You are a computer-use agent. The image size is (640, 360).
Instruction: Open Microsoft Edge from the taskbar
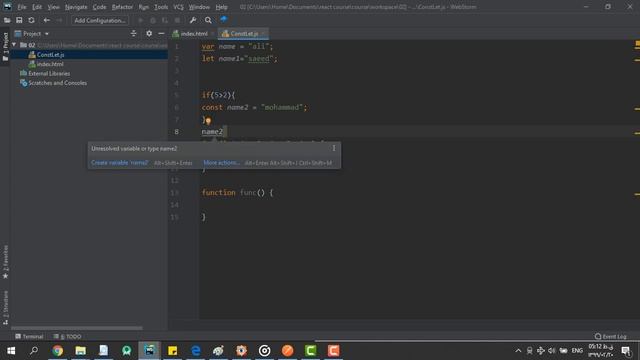tap(196, 351)
